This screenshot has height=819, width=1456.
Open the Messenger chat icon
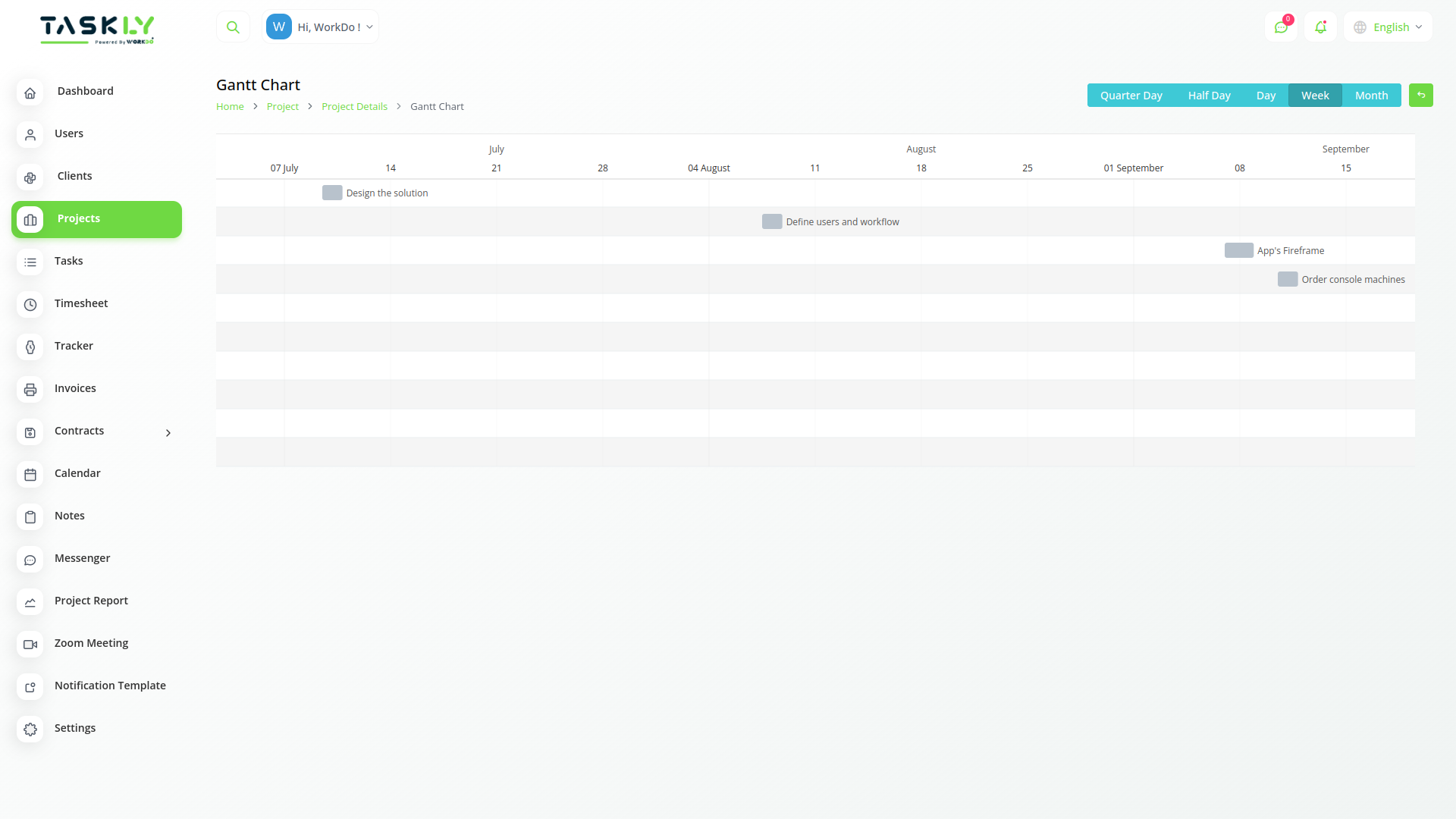pos(30,560)
